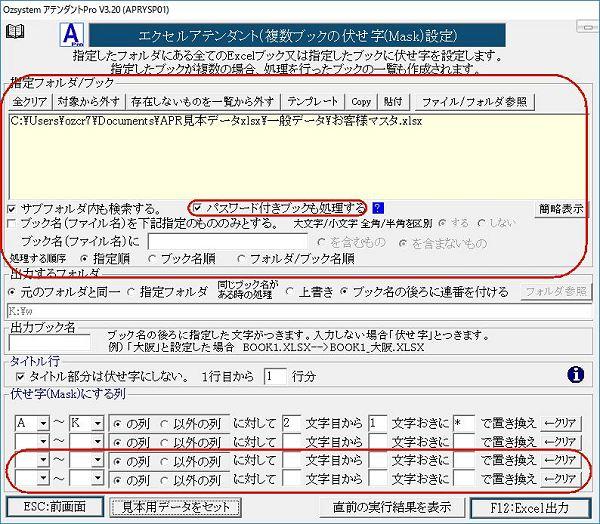The height and width of the screenshot is (524, 600).
Task: Open fourth-row start column dropdown
Action: (43, 478)
